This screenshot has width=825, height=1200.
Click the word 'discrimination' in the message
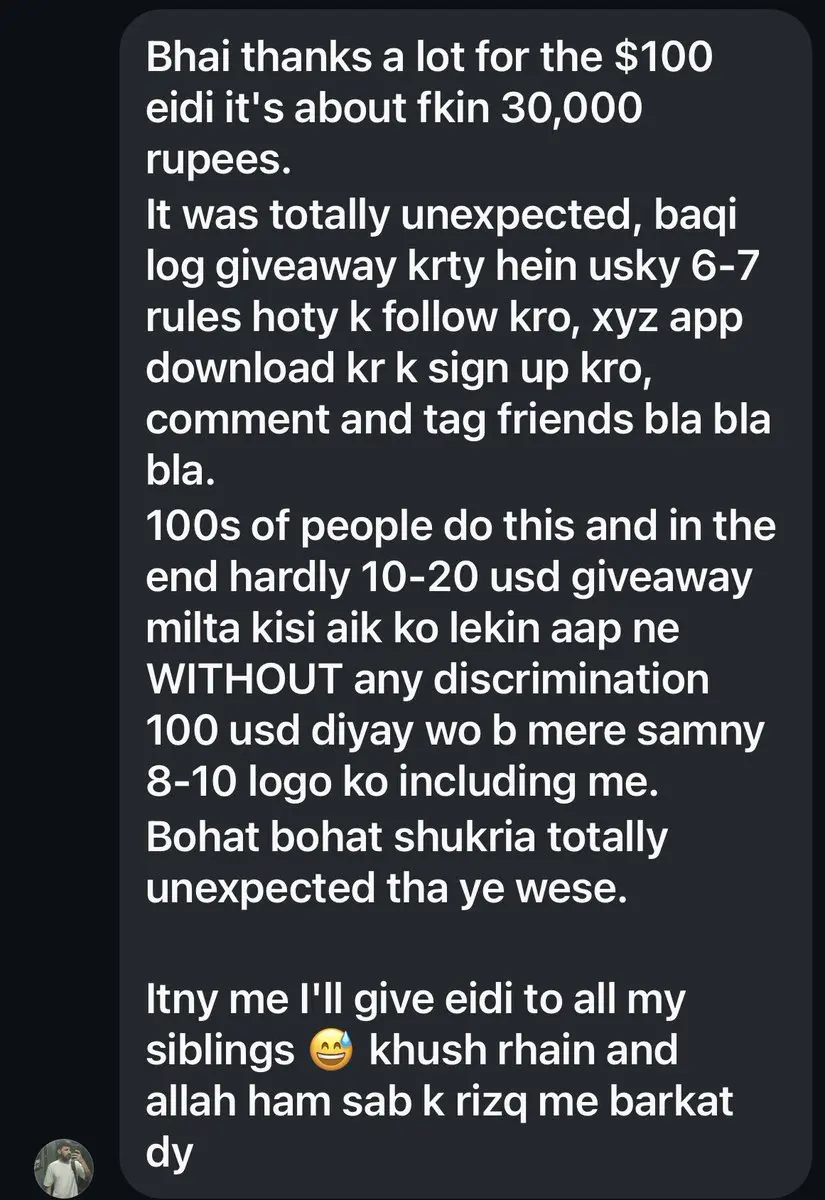pos(573,679)
